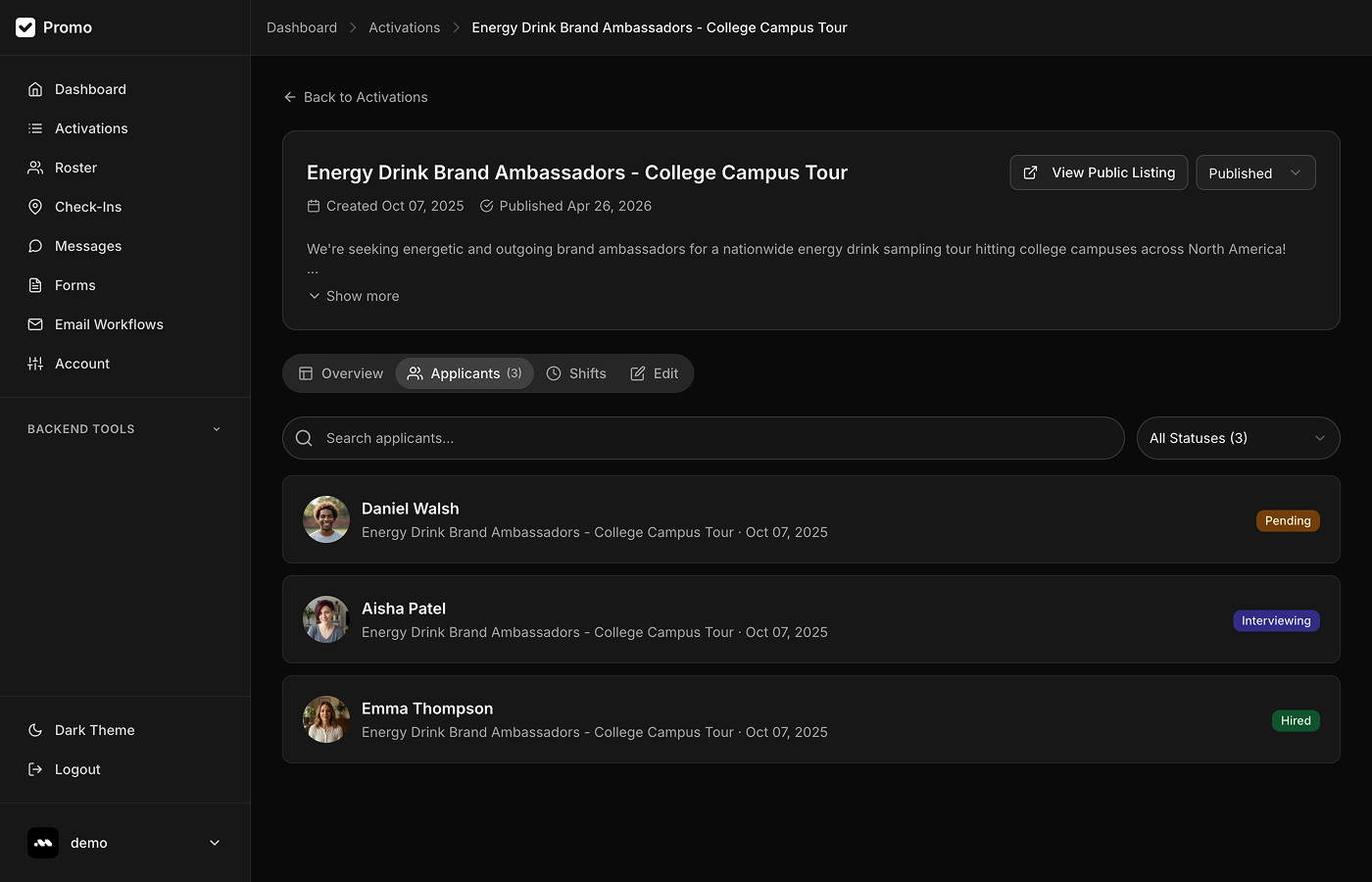Screen dimensions: 1372x882
Task: Click the Roster people icon
Action: point(35,168)
